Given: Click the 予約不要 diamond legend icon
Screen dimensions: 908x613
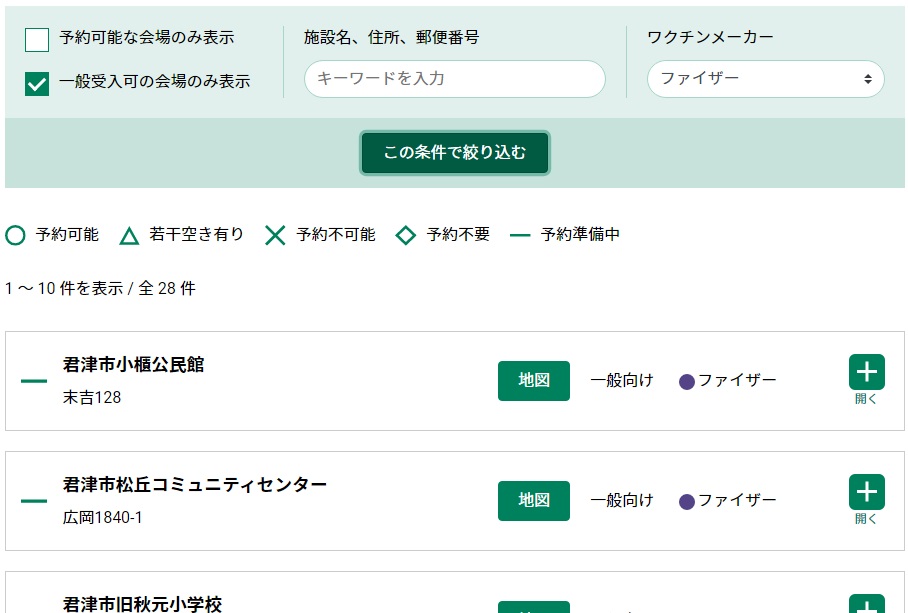Looking at the screenshot, I should point(405,235).
